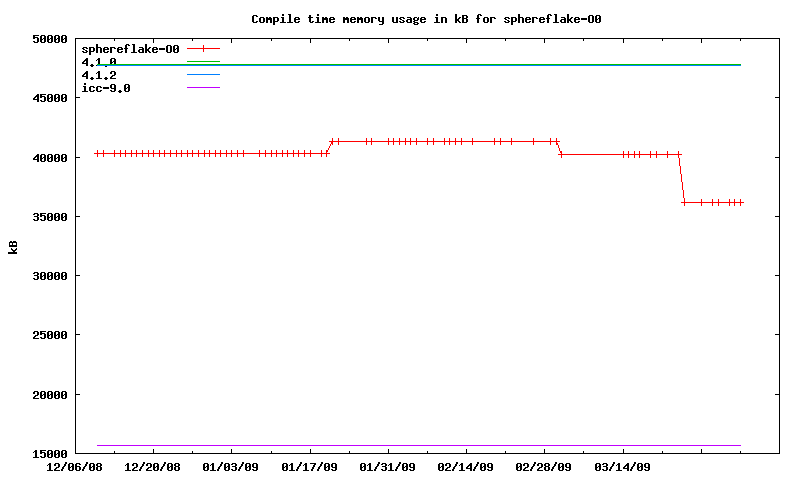Click the blue 4.1.2 legend line sample
Image resolution: width=800 pixels, height=480 pixels.
[203, 75]
